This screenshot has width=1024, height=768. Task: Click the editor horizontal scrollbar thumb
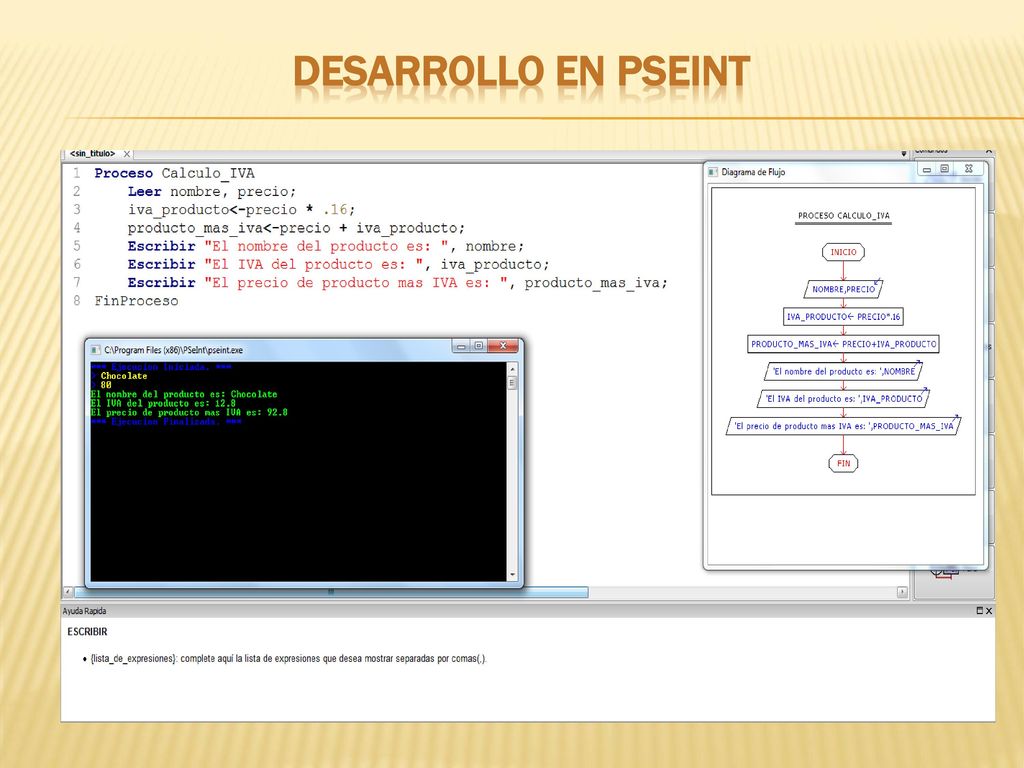tap(331, 592)
